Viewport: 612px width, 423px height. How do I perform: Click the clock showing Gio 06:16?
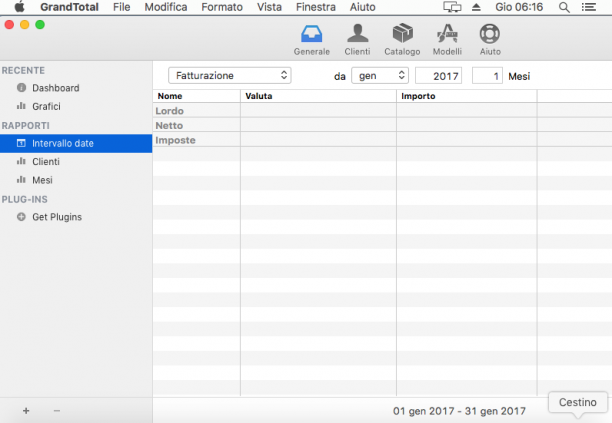click(x=519, y=7)
